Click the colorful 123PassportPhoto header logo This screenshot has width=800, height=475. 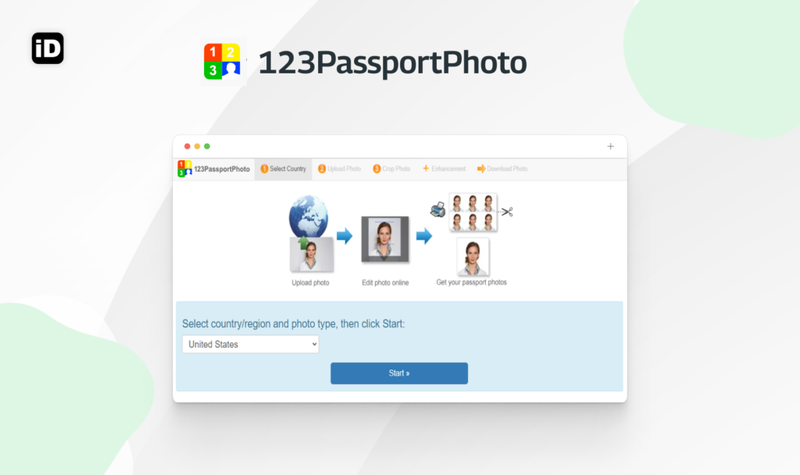pyautogui.click(x=222, y=62)
